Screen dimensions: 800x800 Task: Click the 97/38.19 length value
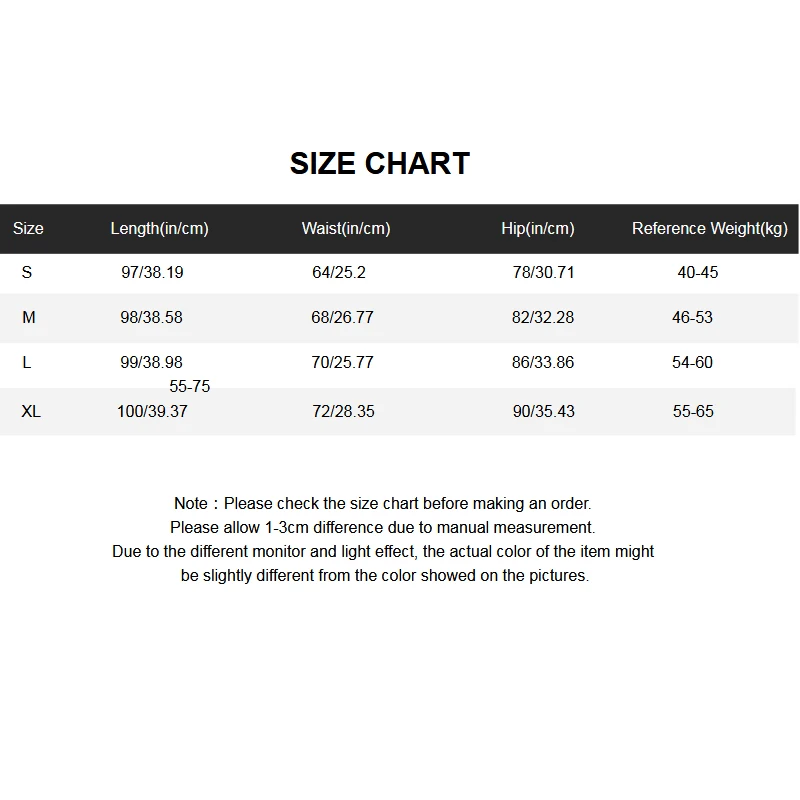tap(152, 272)
